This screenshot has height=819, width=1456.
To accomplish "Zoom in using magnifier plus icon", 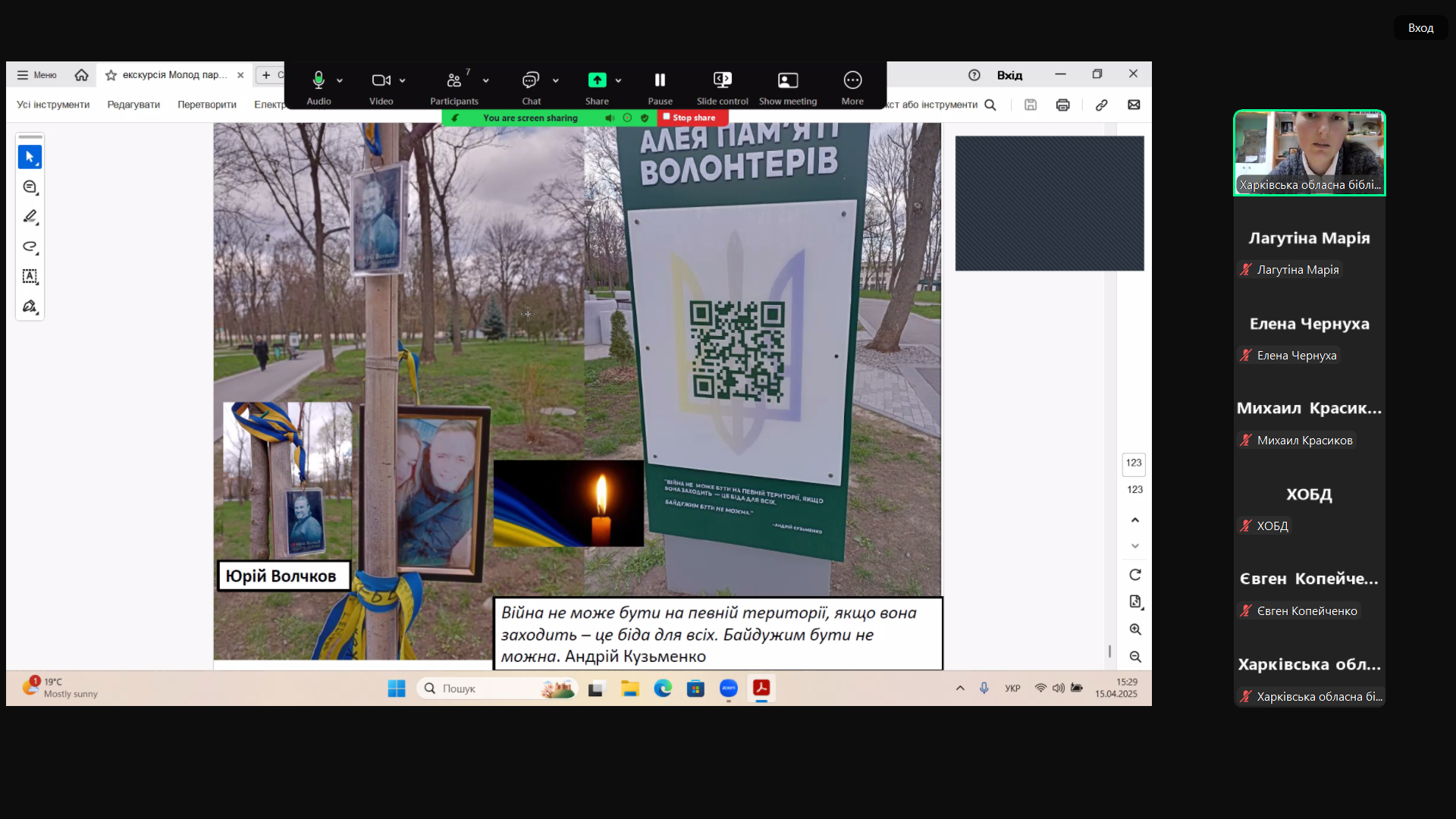I will click(1135, 629).
